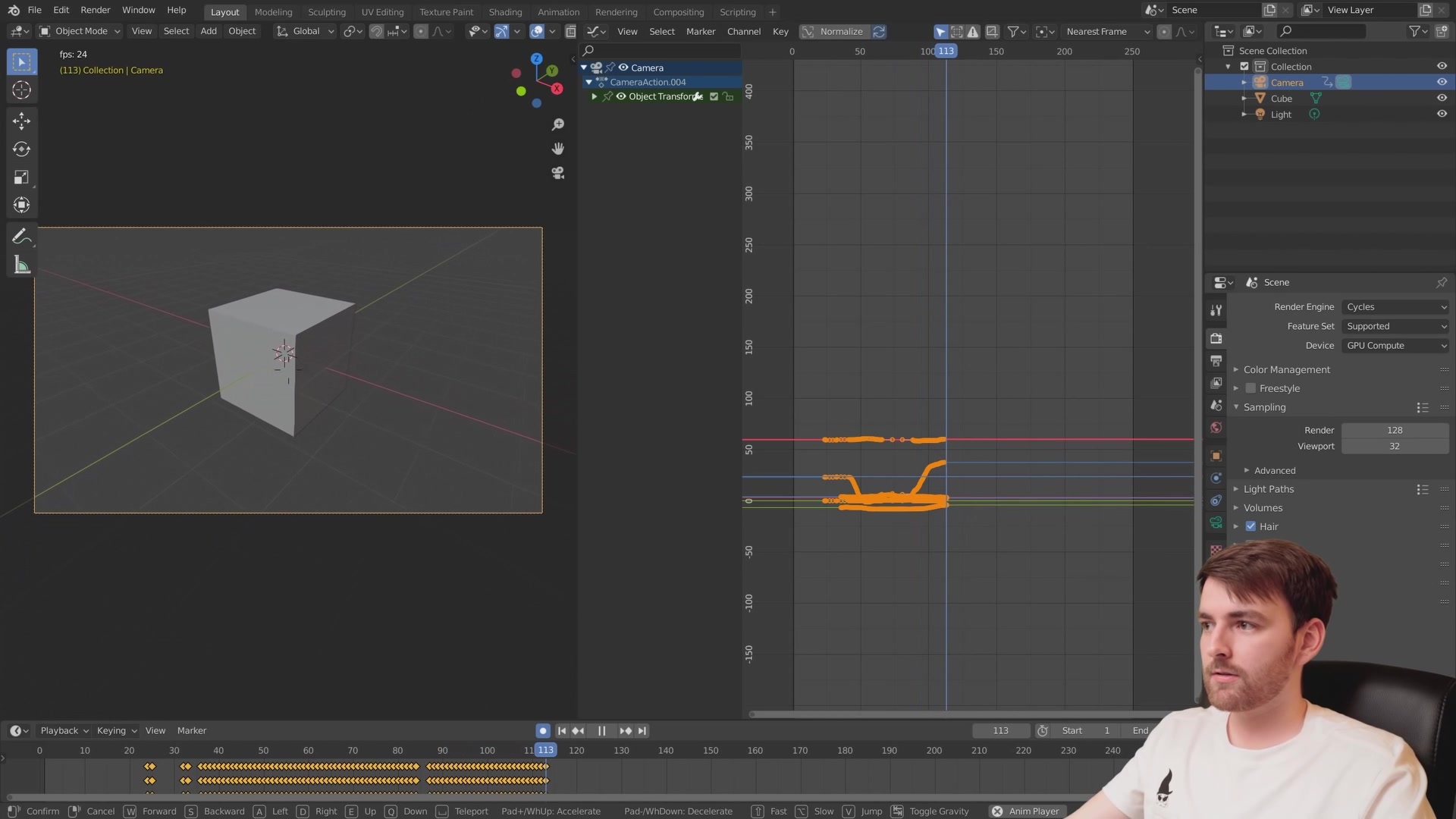Click the 3D Cursor tool
The height and width of the screenshot is (819, 1456).
[21, 90]
